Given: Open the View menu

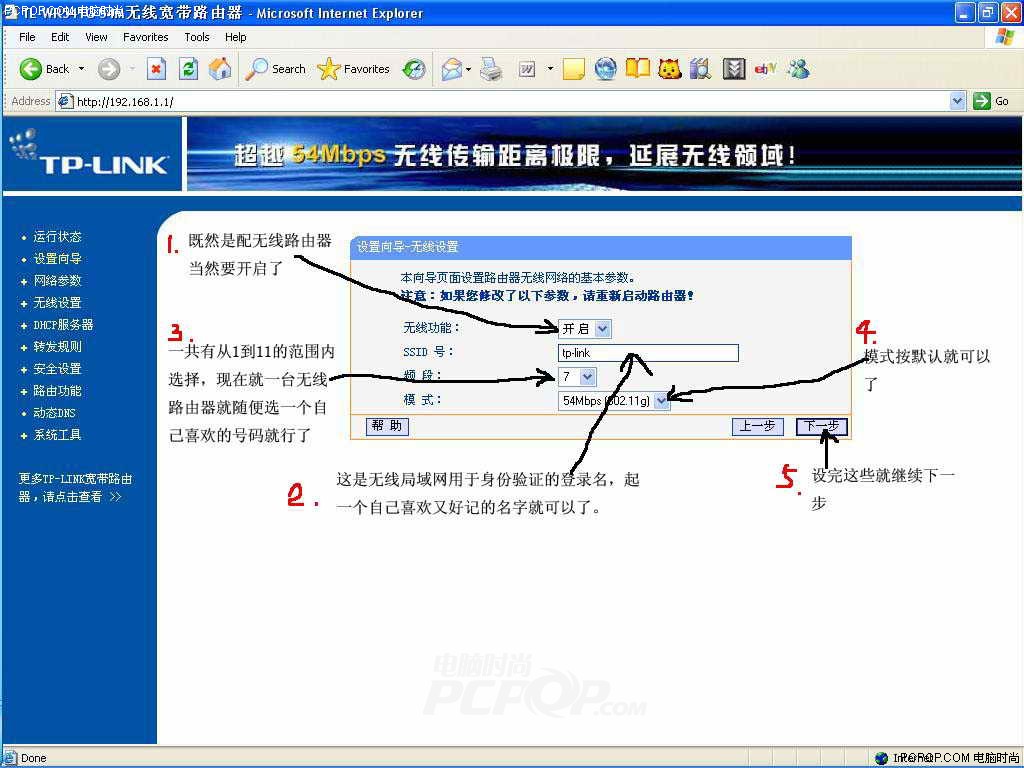Looking at the screenshot, I should click(x=96, y=37).
